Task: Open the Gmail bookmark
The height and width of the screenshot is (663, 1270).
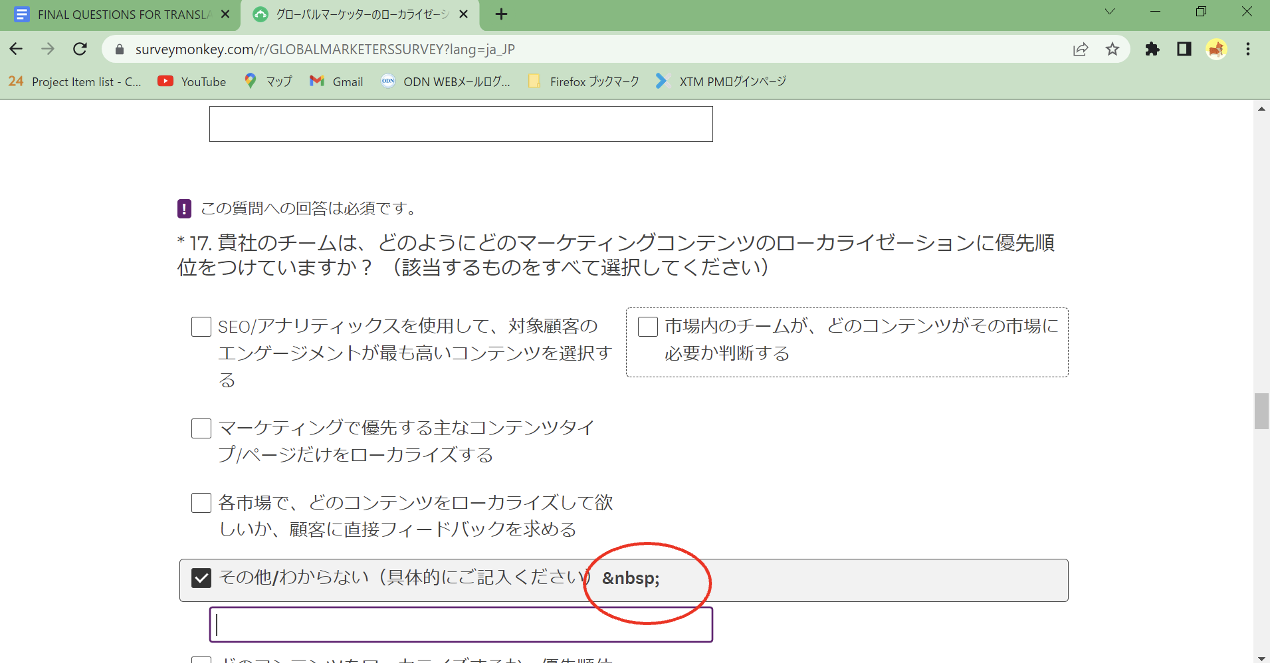Action: click(x=336, y=81)
